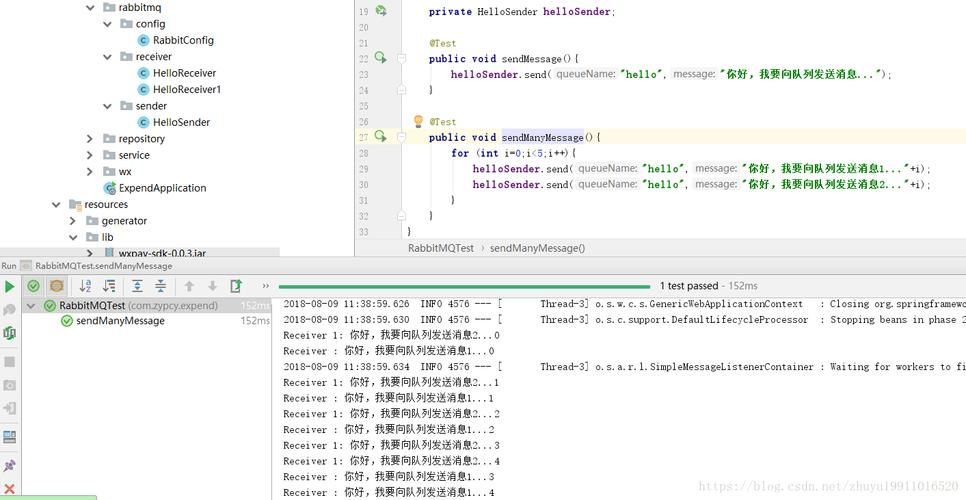Toggle auto-test icon in run sidebar
Screen dimensions: 966x500
(x=9, y=333)
